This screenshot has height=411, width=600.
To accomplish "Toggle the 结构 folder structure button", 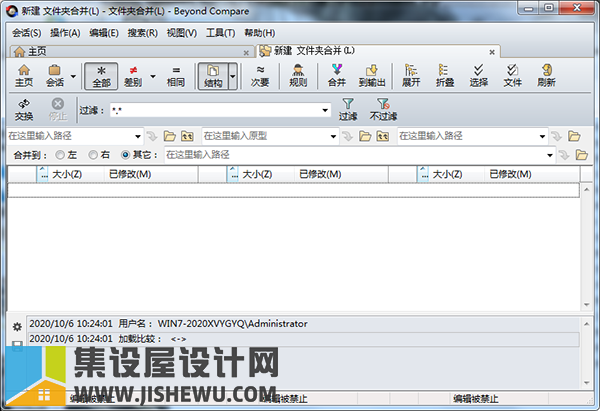I will pyautogui.click(x=213, y=76).
